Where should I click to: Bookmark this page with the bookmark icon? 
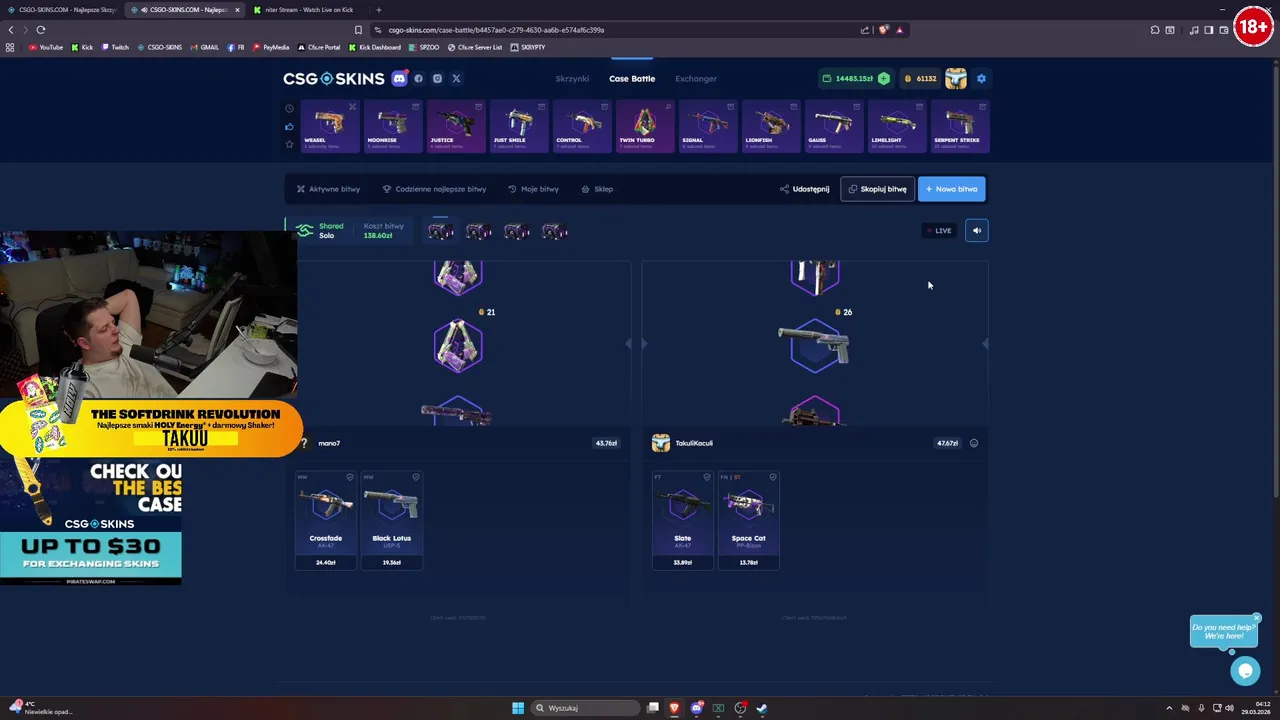point(358,30)
